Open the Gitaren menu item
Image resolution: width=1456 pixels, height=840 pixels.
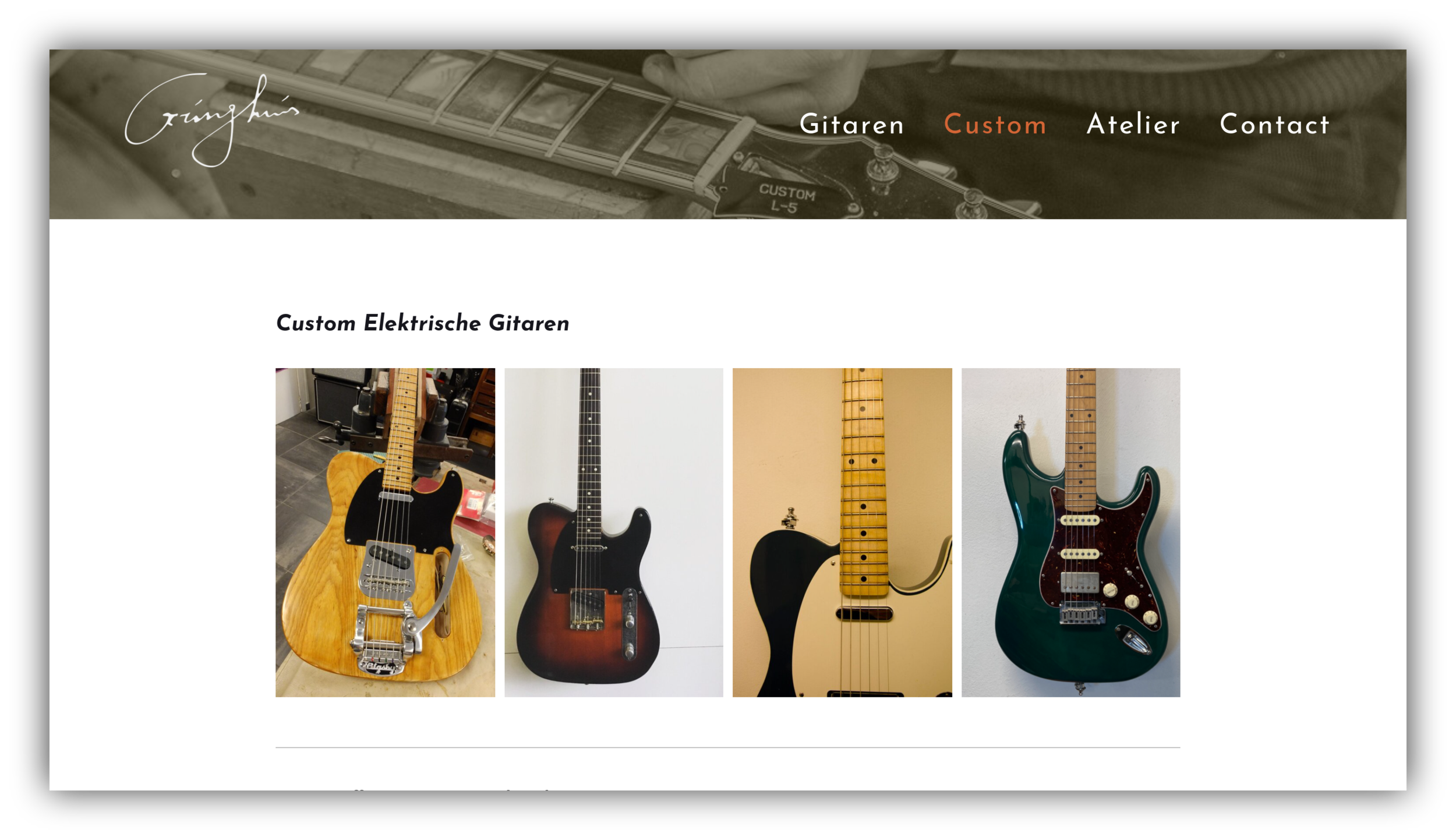coord(852,125)
